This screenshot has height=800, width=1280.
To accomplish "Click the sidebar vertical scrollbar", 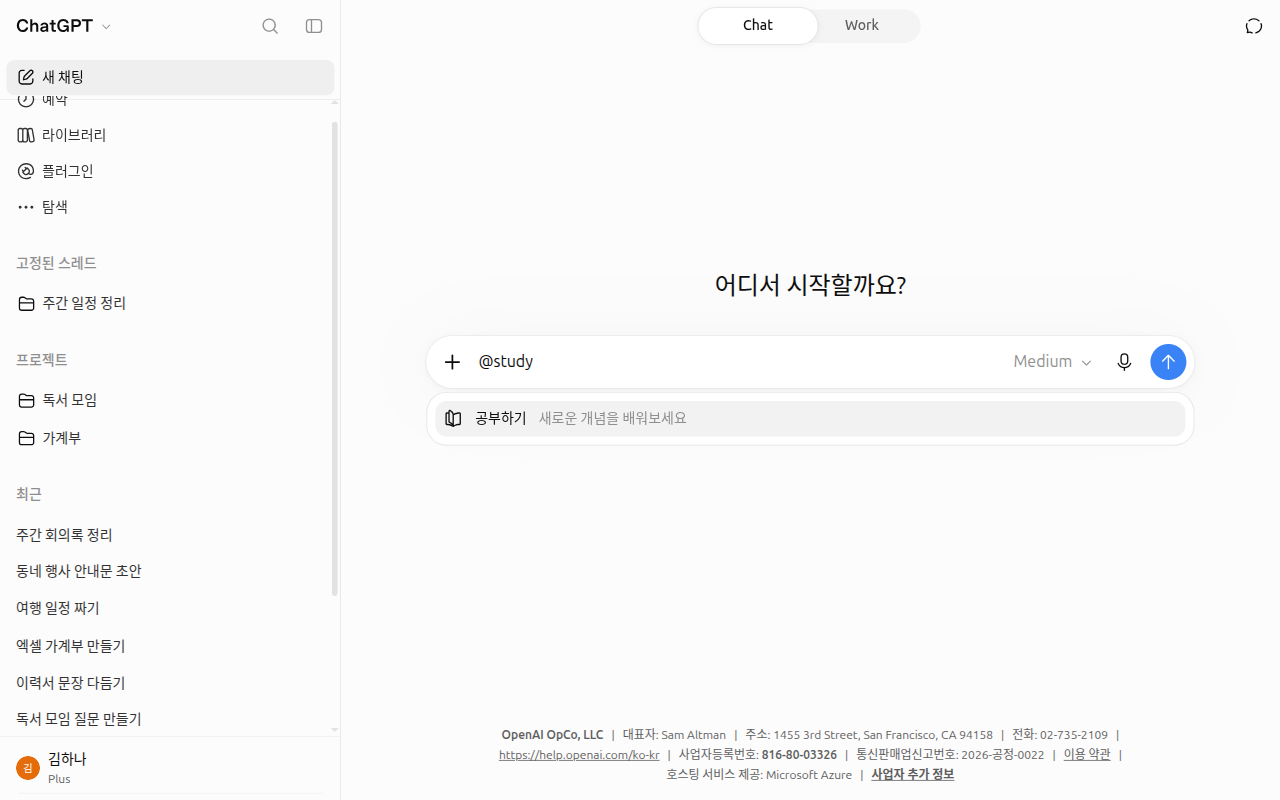I will tap(335, 360).
